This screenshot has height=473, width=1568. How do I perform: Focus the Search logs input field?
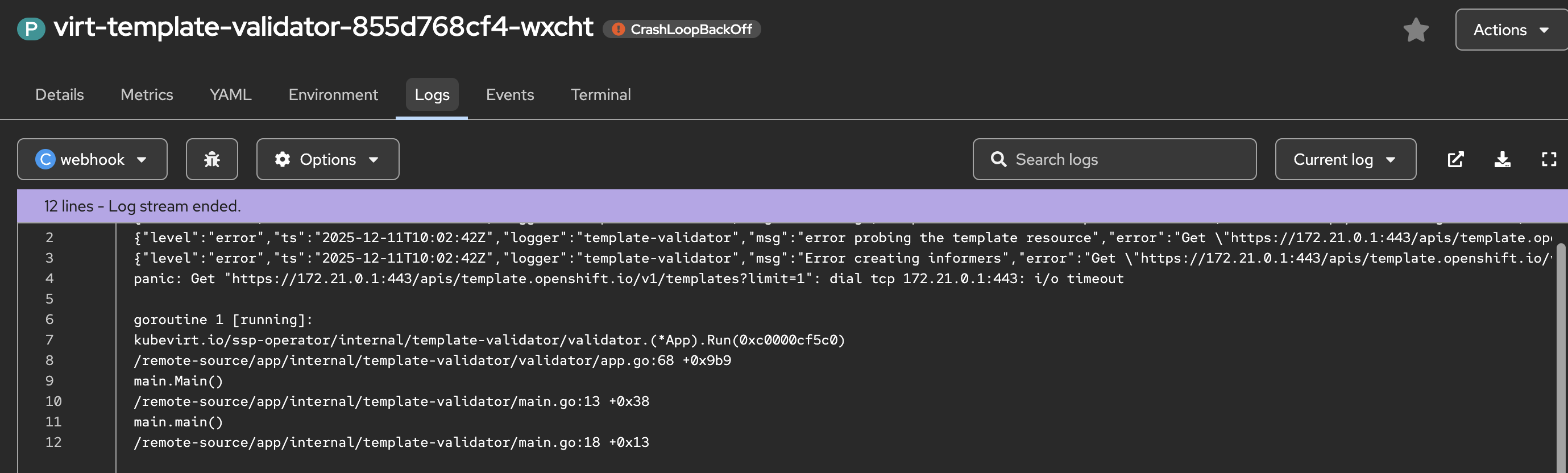(1126, 160)
